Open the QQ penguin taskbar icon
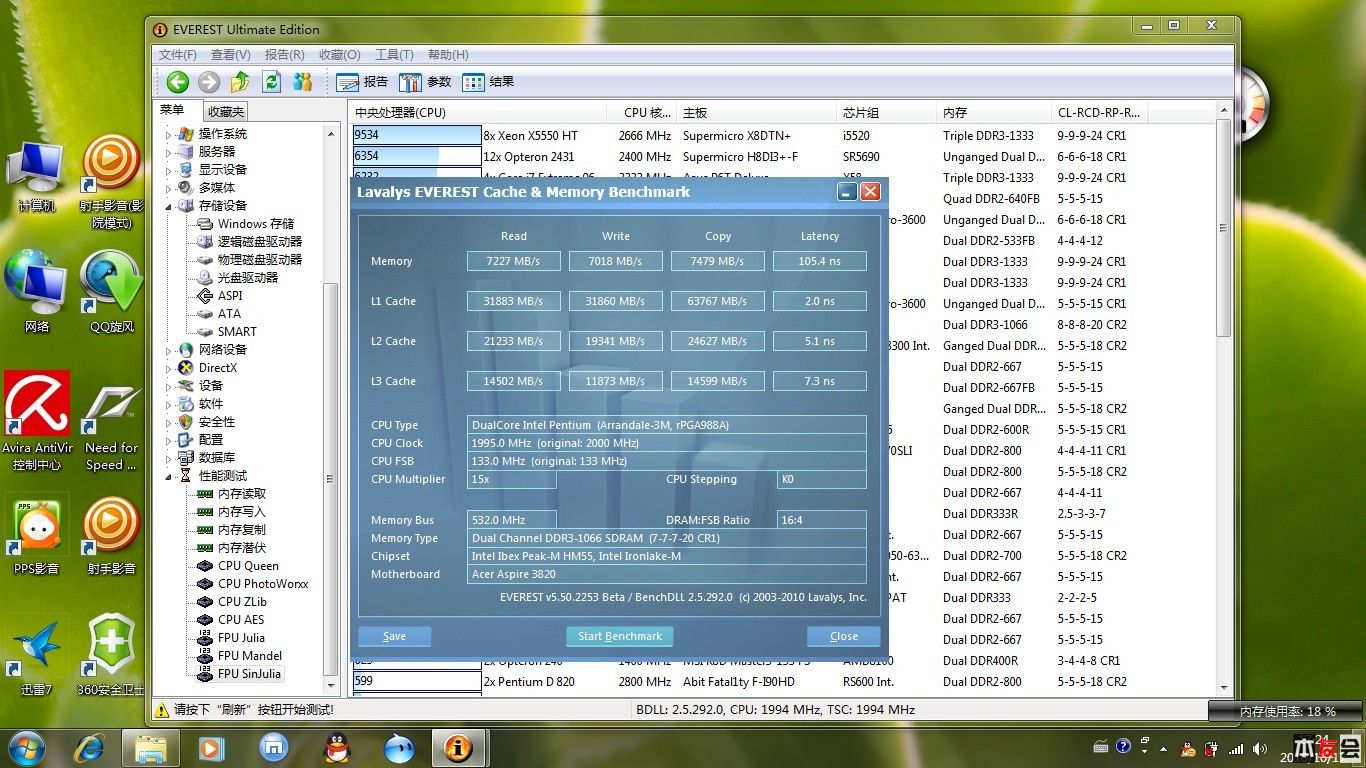 coord(337,747)
